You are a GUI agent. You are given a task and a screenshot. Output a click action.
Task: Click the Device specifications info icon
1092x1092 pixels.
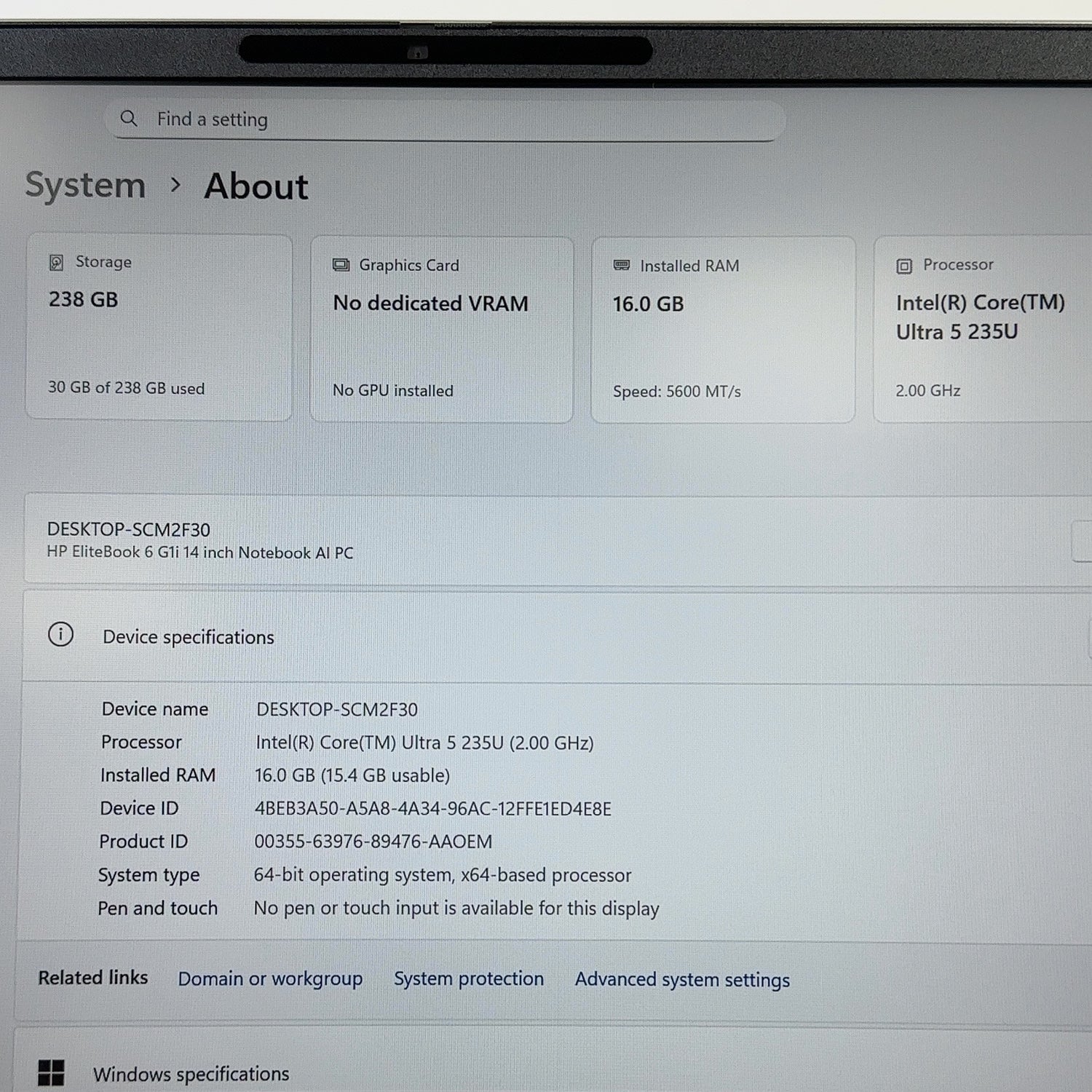coord(60,634)
